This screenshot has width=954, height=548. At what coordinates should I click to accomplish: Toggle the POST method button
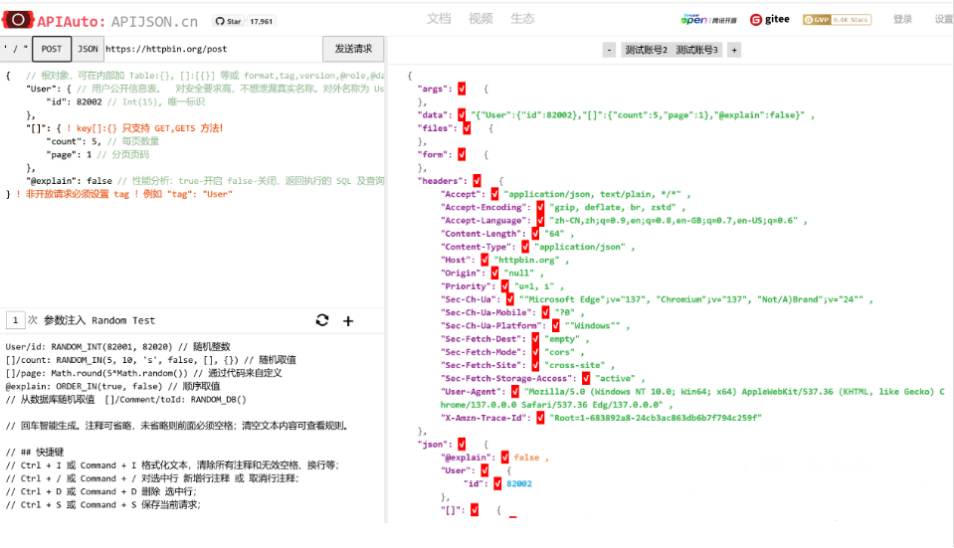click(x=52, y=49)
